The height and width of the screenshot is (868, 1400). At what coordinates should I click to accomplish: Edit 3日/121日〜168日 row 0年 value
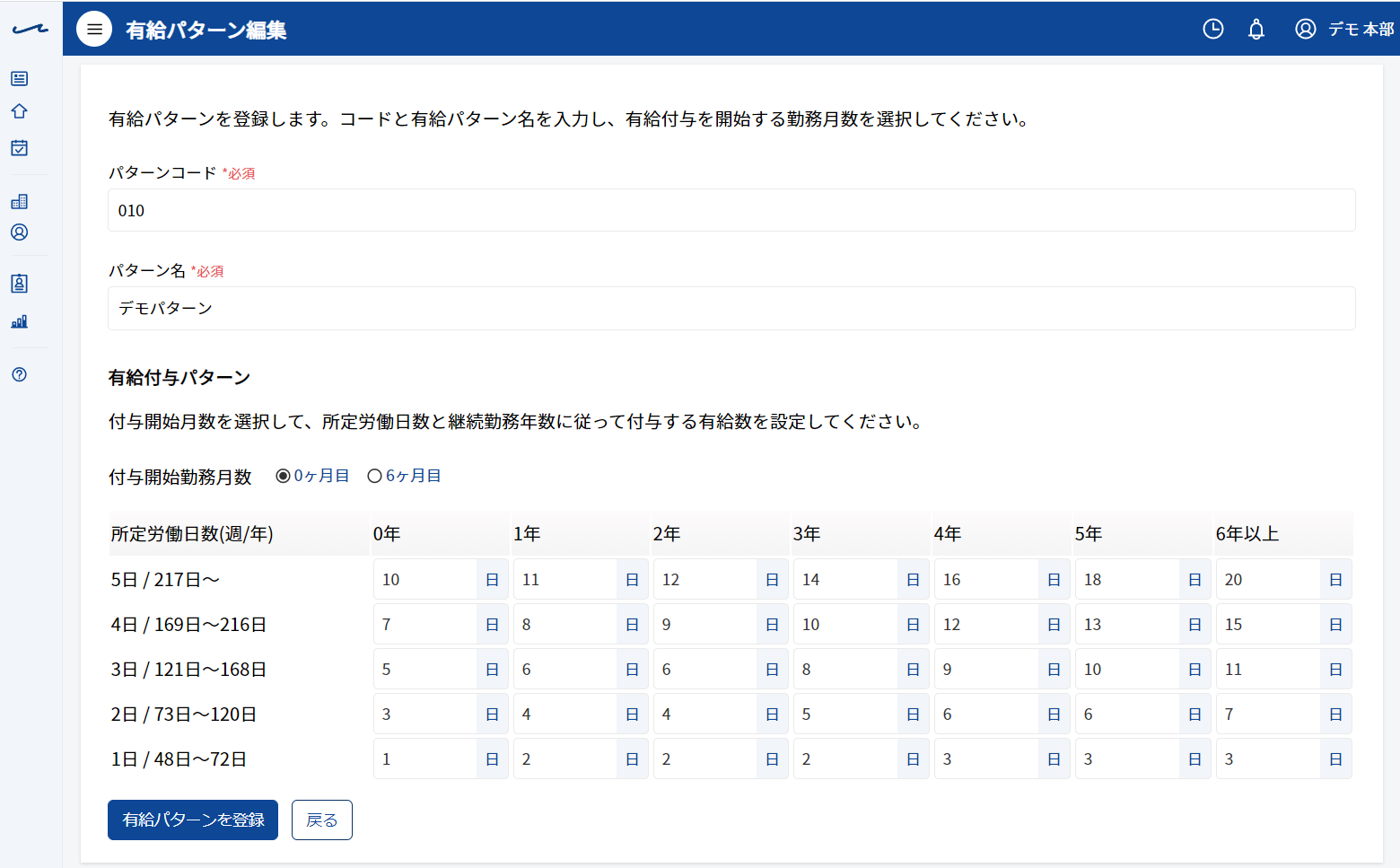click(x=425, y=669)
